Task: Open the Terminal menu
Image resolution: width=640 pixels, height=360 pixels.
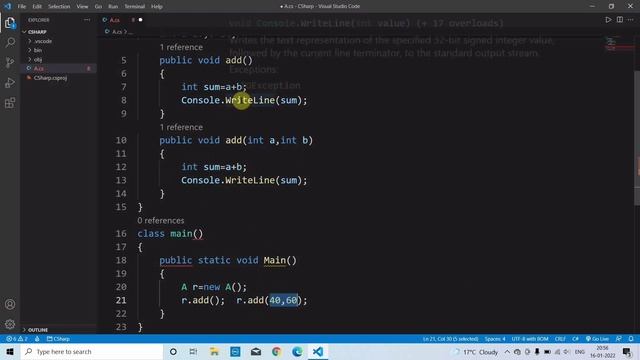Action: 135,7
